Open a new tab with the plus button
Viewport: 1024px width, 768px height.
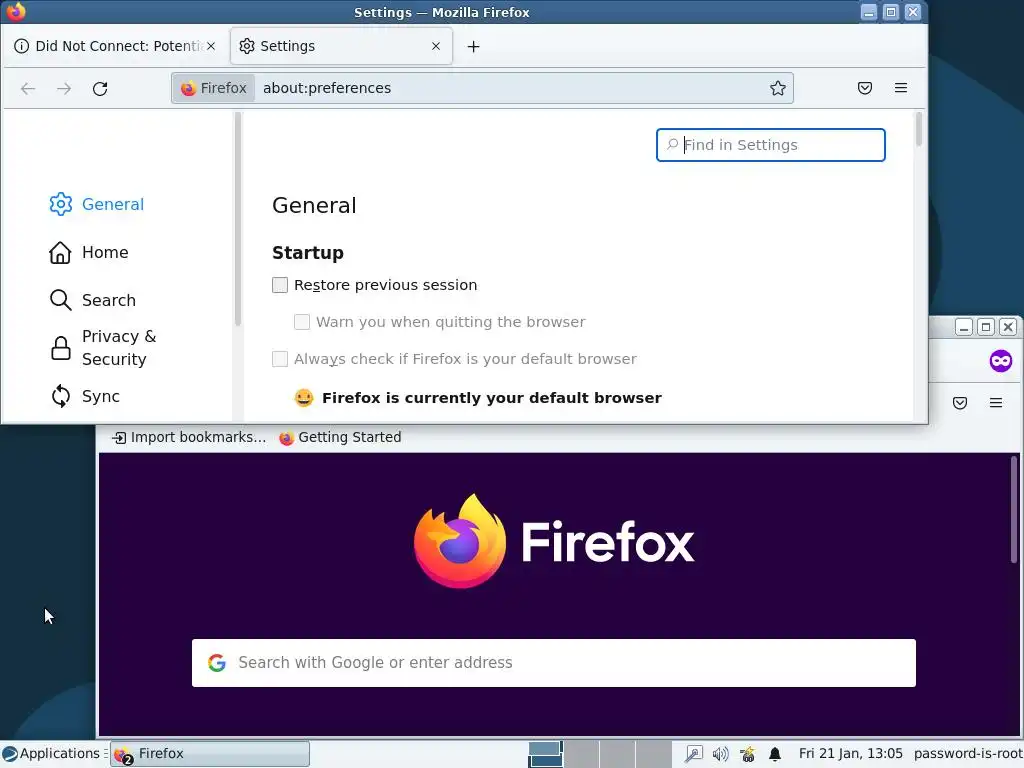[473, 46]
